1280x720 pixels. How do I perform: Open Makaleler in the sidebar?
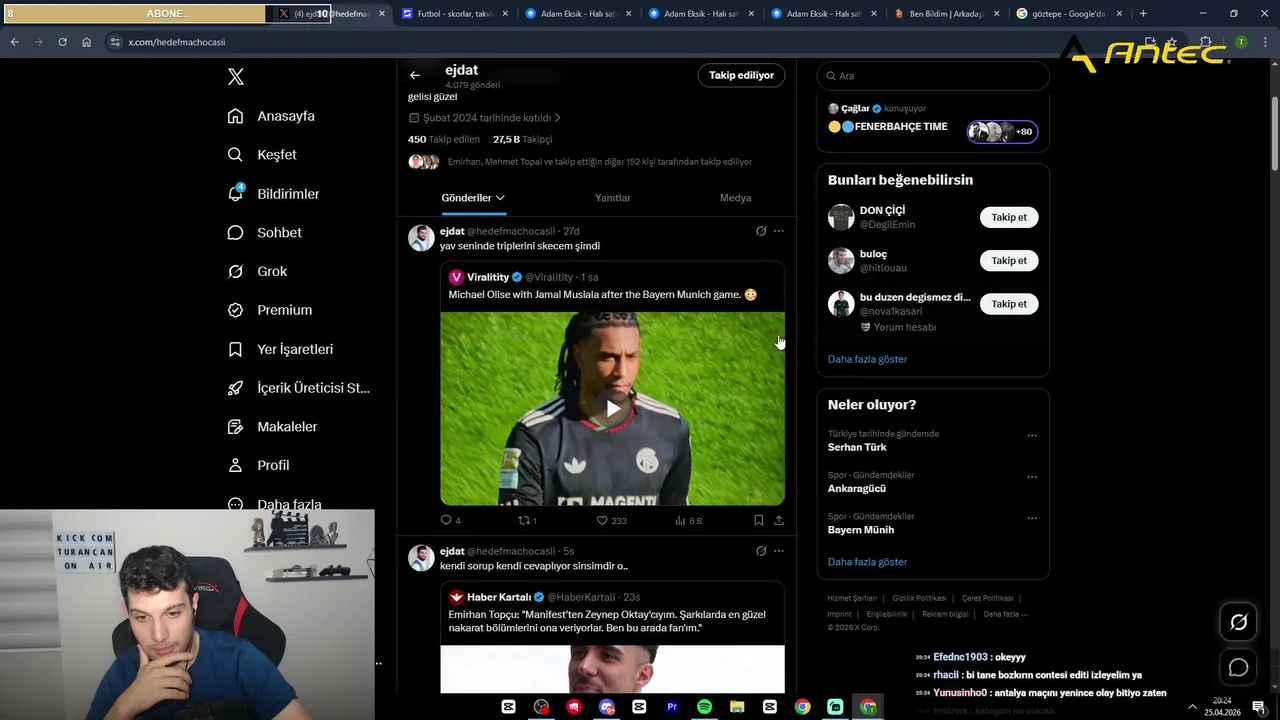click(272, 426)
